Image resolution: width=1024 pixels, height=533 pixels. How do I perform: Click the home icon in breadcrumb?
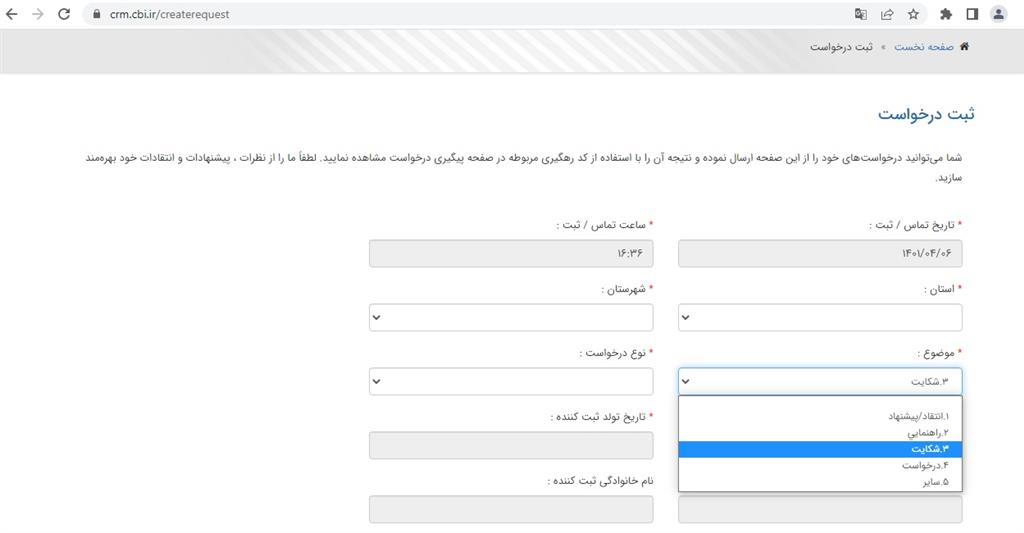coord(964,47)
